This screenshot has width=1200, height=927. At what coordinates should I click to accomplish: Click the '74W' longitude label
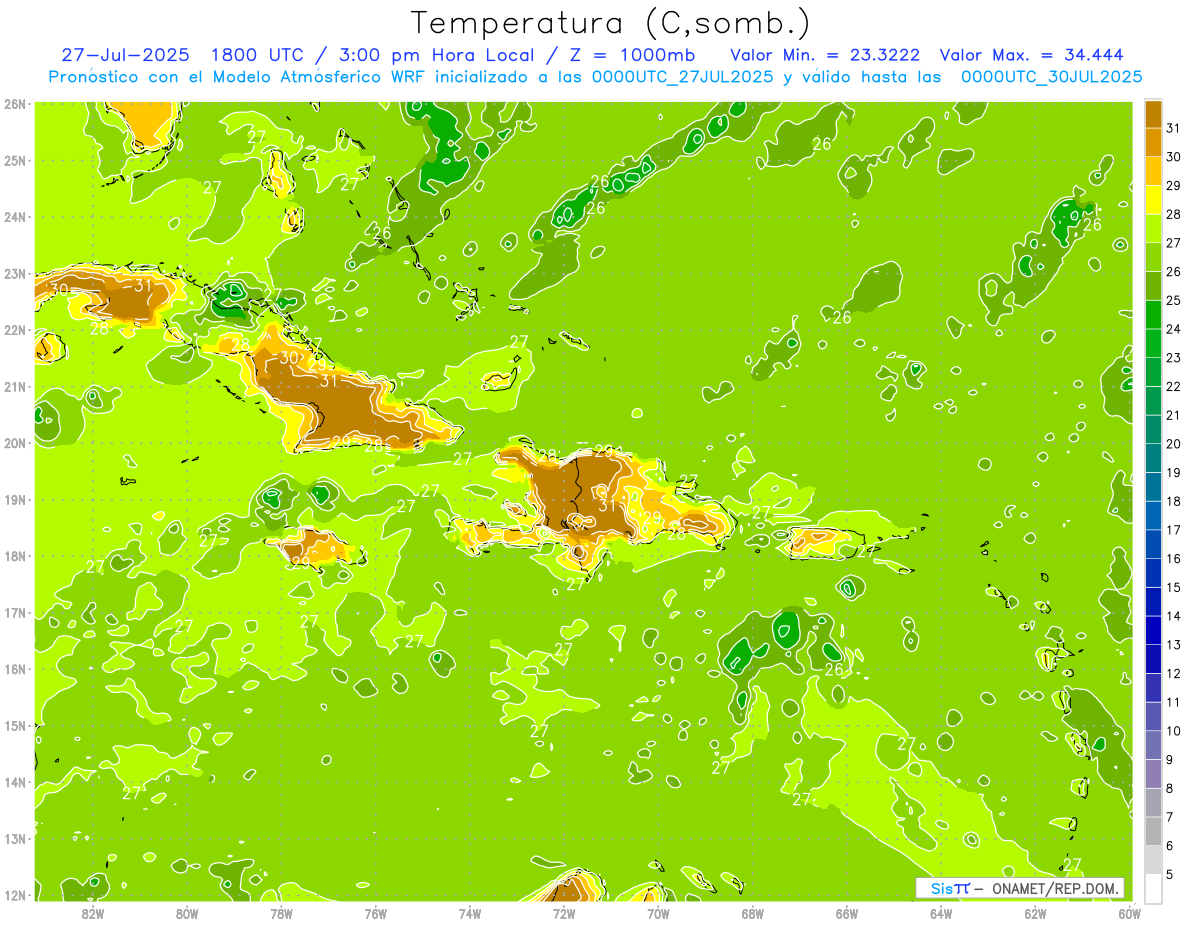[470, 913]
